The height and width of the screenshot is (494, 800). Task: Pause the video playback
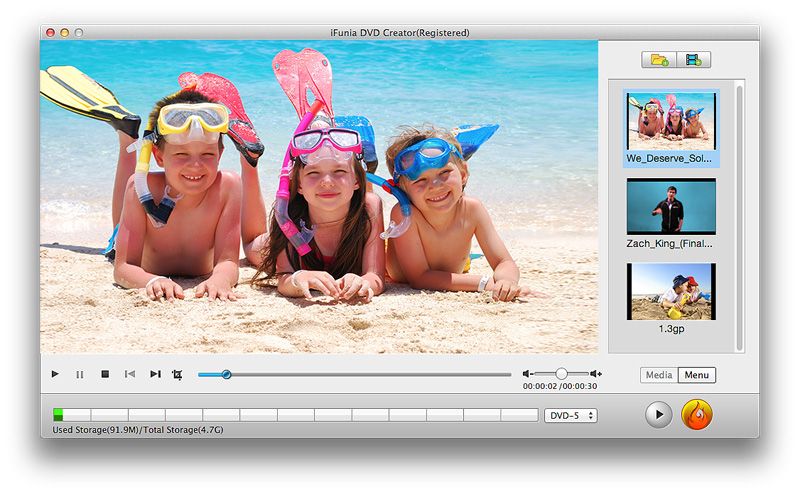pyautogui.click(x=80, y=374)
